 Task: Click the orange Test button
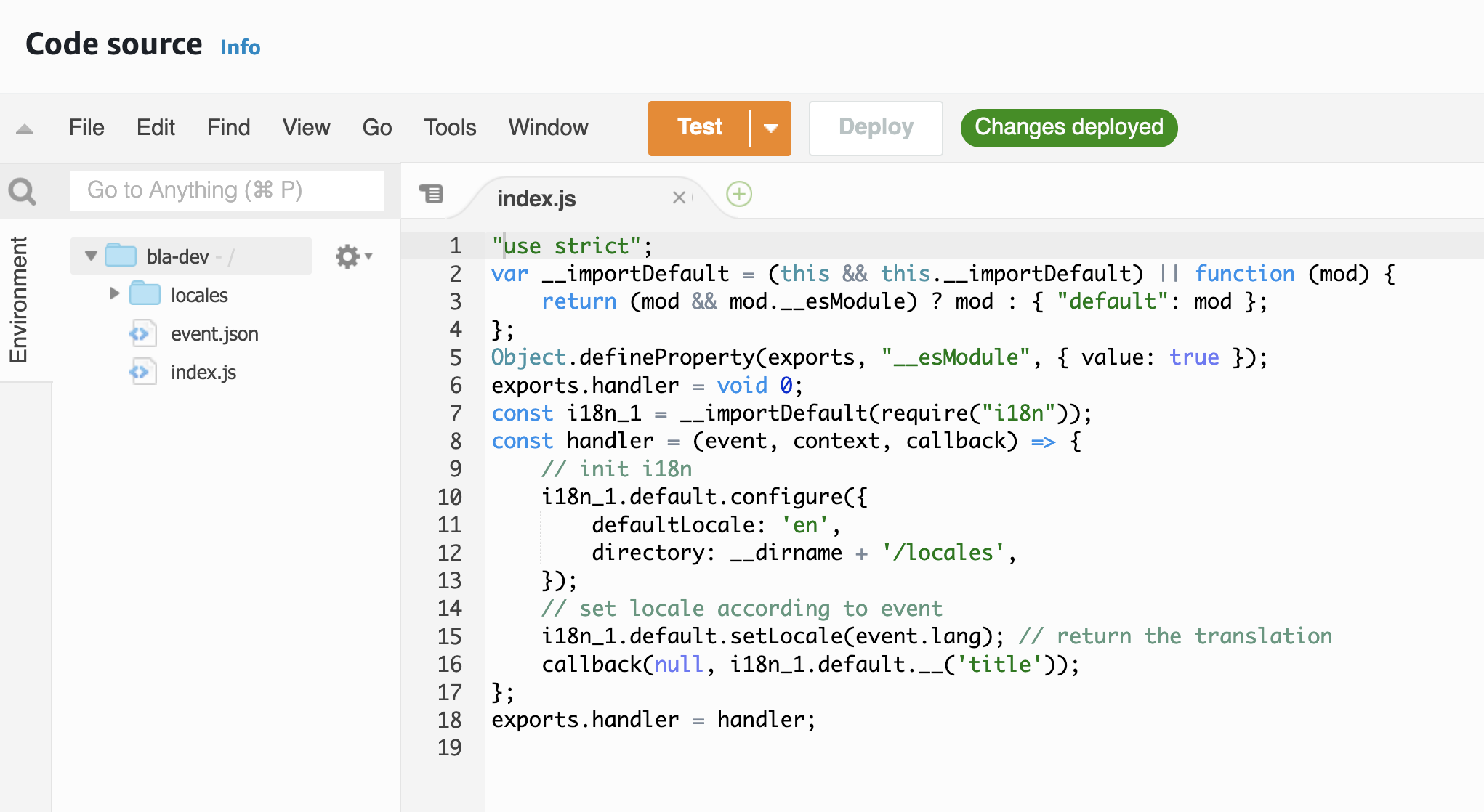click(x=699, y=128)
